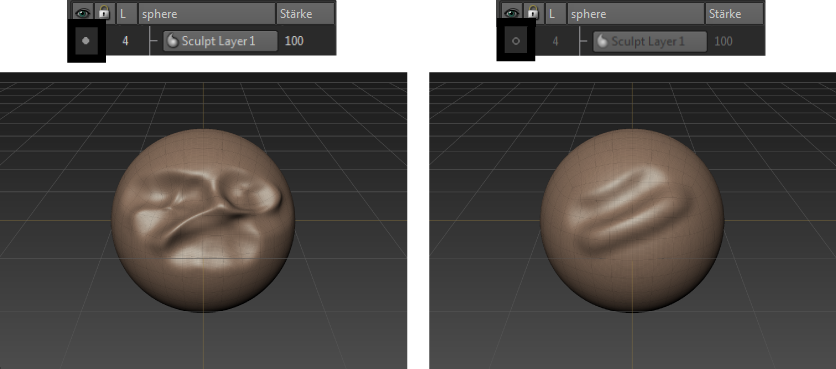Hide the left Sculpt Layer 1 via filled dot
836x369 pixels.
(x=86, y=41)
